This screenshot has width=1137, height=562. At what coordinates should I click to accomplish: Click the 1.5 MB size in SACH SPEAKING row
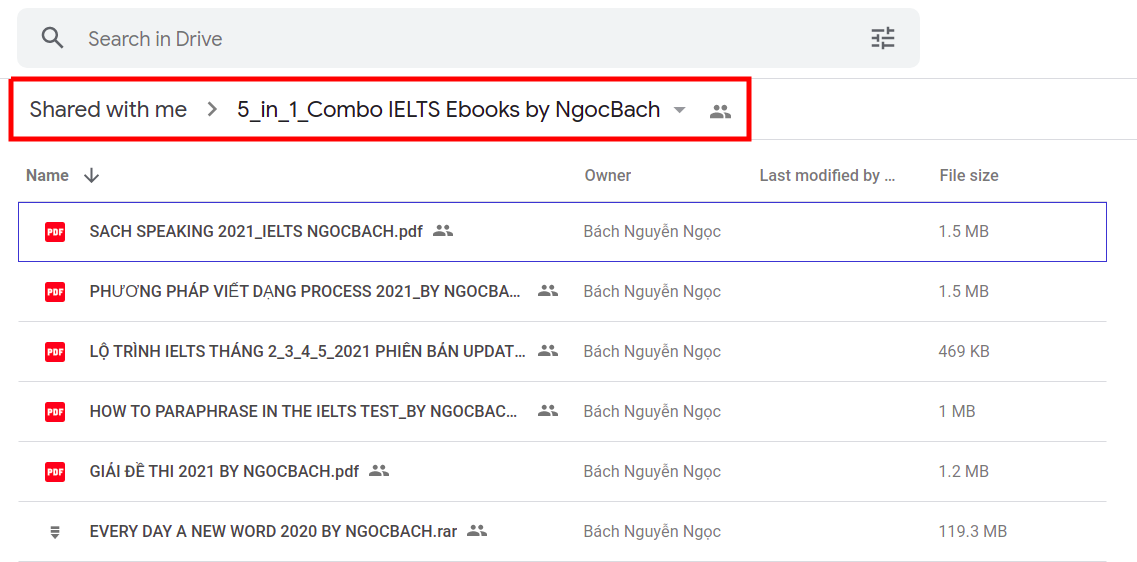point(964,232)
